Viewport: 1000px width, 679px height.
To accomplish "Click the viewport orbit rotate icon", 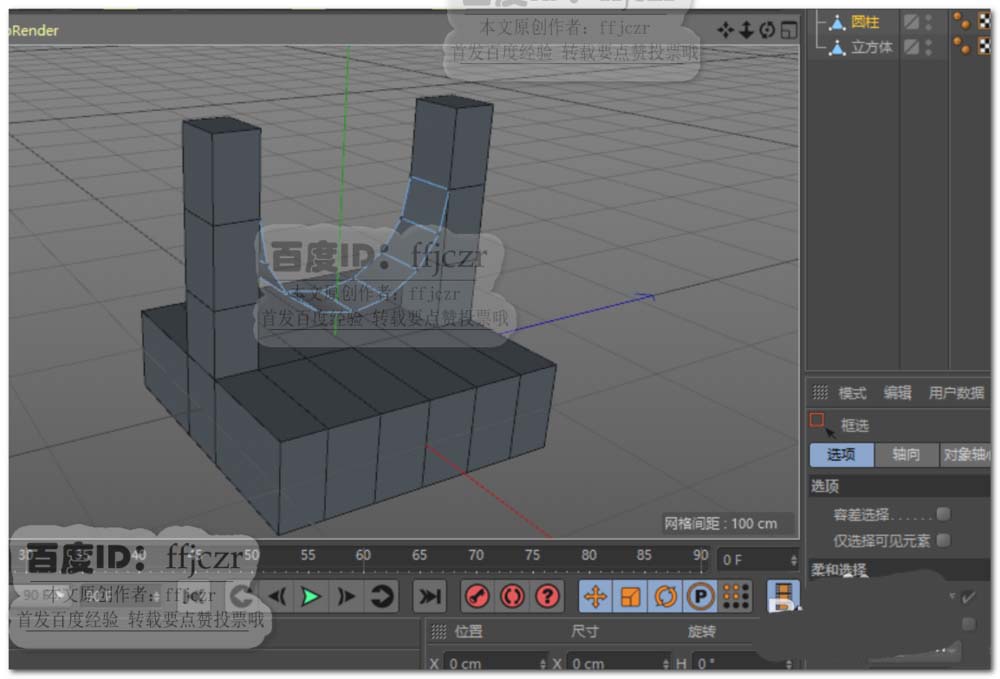I will tap(767, 30).
